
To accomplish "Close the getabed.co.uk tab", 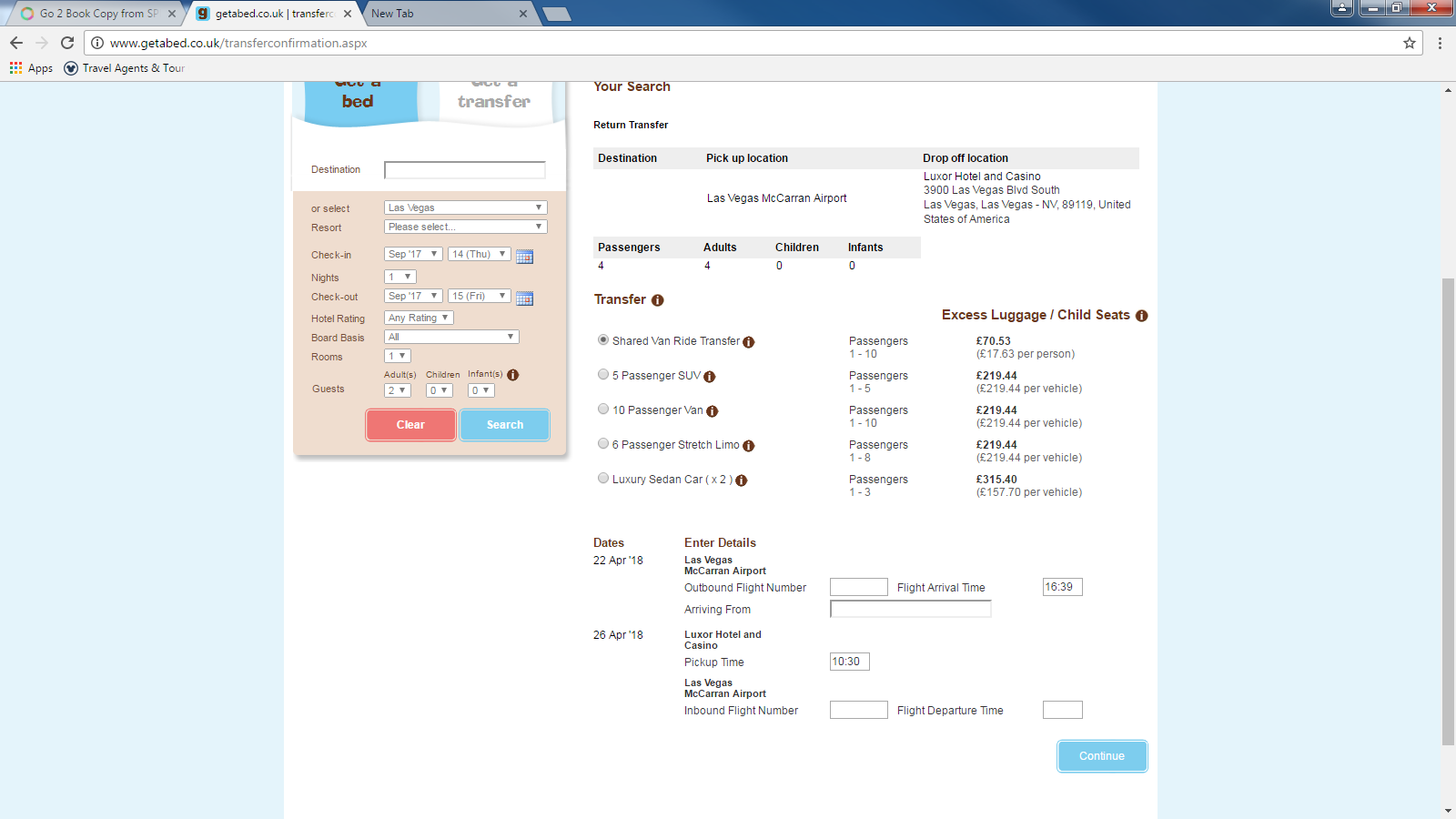I will coord(348,14).
